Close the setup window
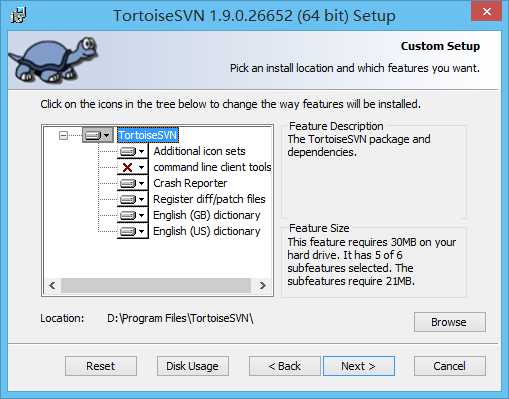Image resolution: width=509 pixels, height=399 pixels. pos(486,12)
